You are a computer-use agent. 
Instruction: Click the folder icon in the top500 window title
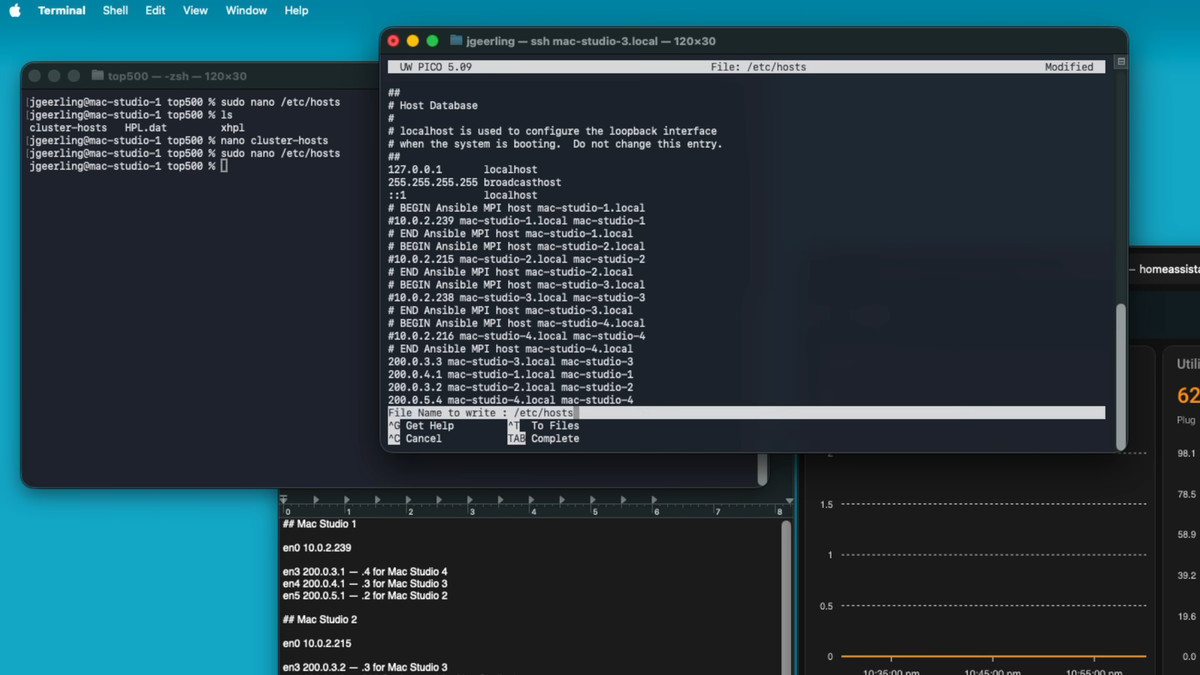[x=97, y=76]
